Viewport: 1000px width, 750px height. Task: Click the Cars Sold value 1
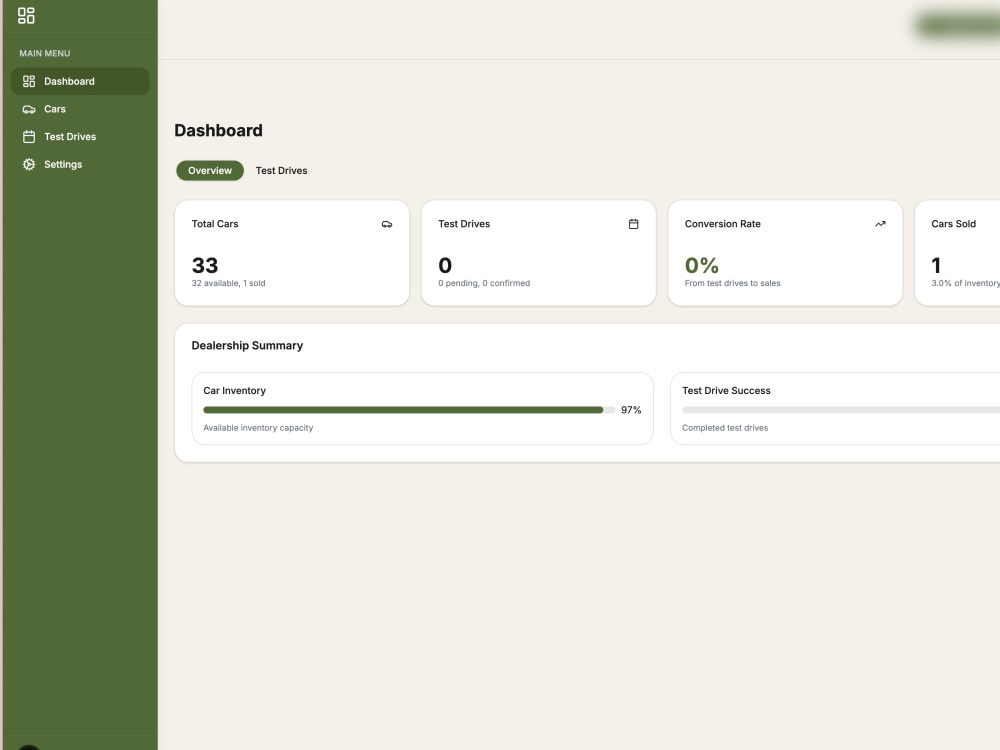click(936, 265)
